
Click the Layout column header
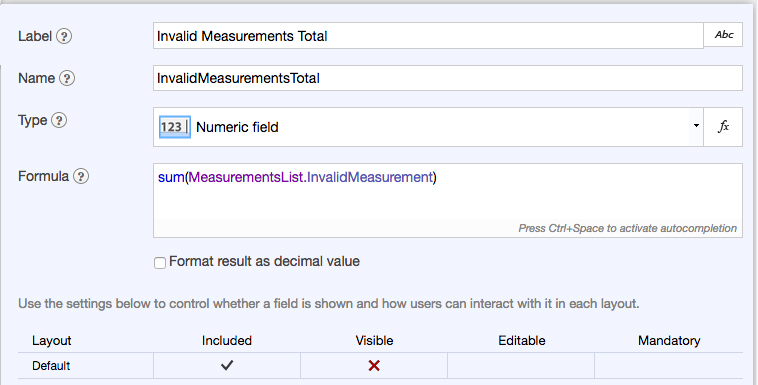point(52,341)
